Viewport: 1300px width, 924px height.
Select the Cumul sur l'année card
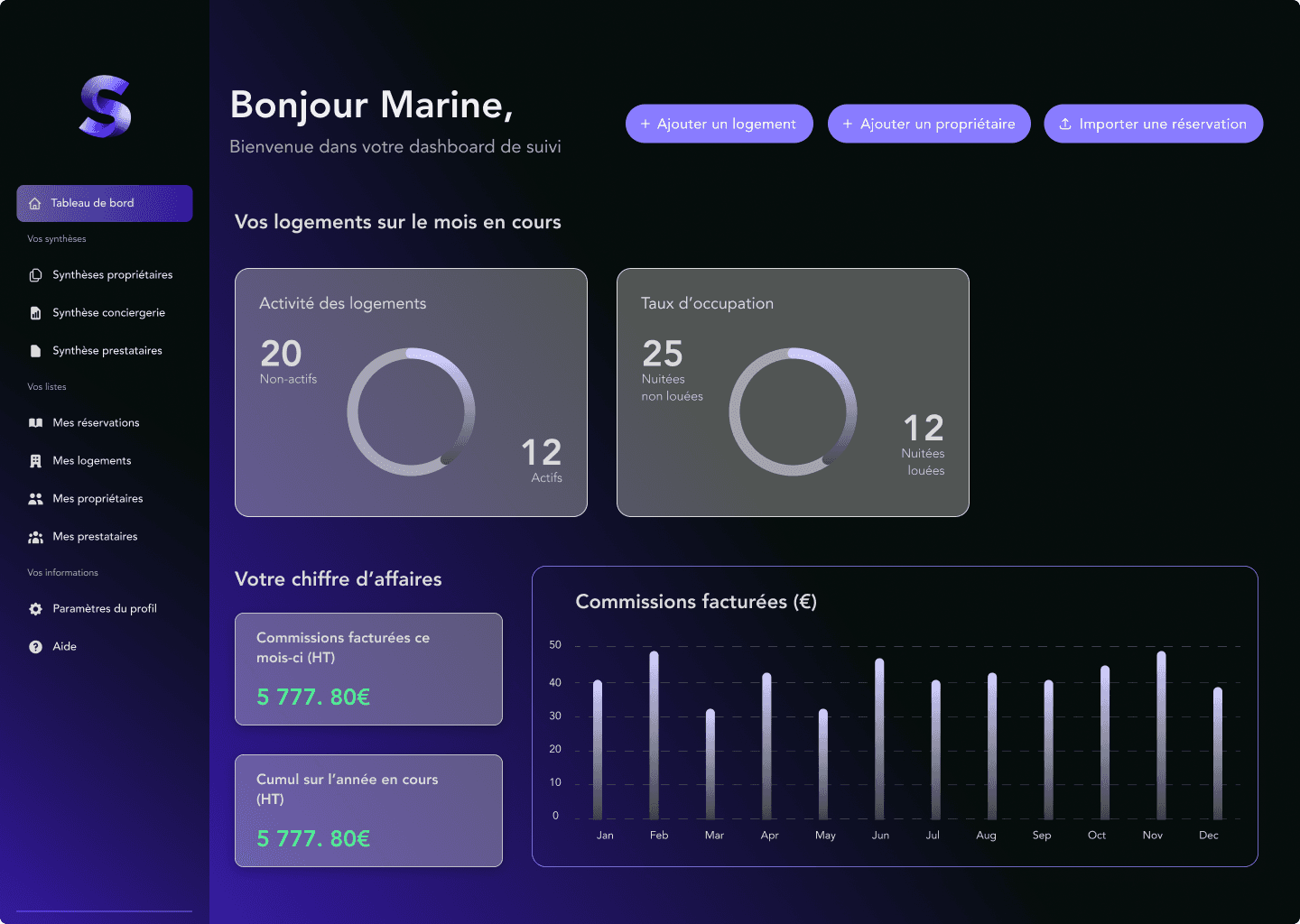[x=368, y=810]
